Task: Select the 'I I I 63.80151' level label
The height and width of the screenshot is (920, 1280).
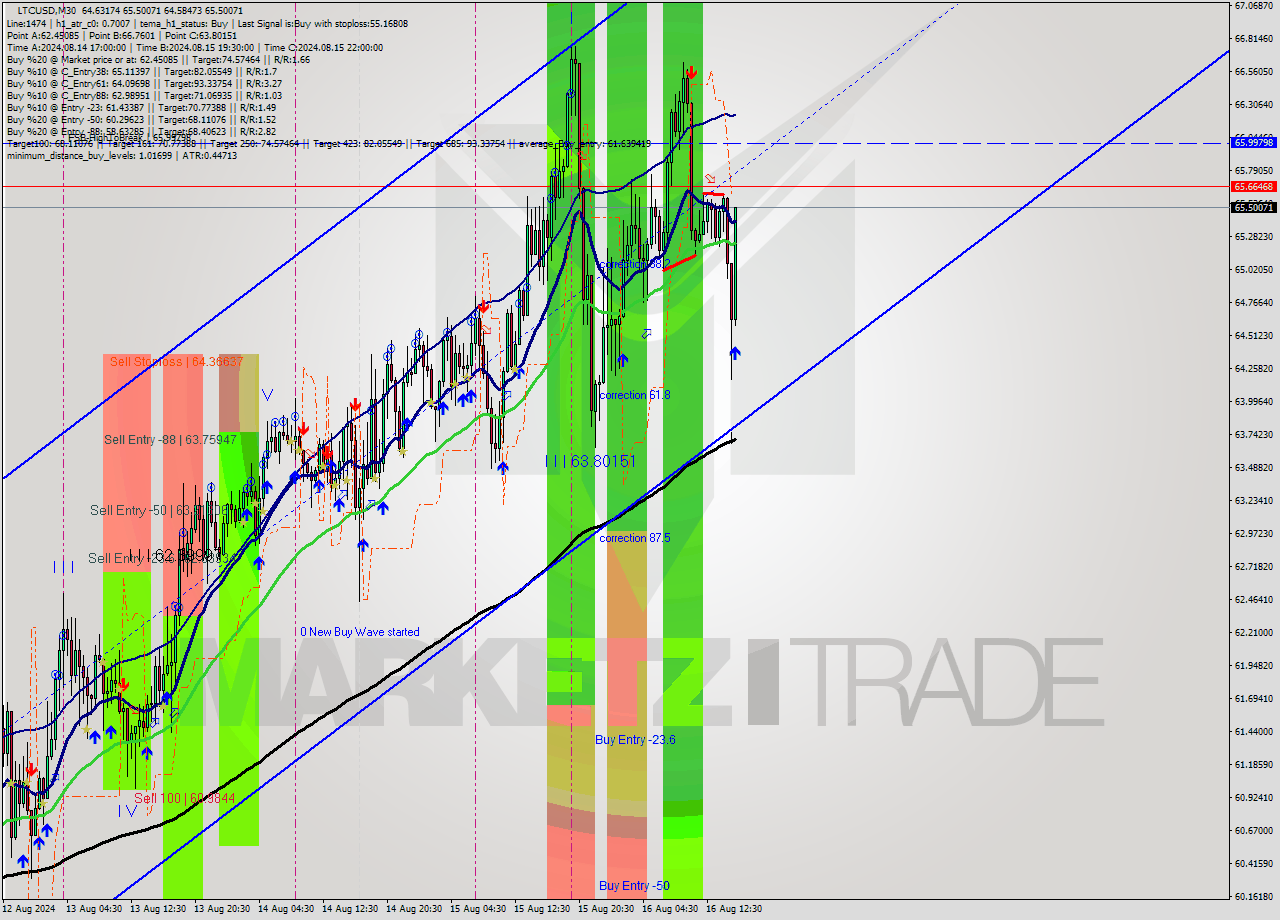Action: pos(590,461)
